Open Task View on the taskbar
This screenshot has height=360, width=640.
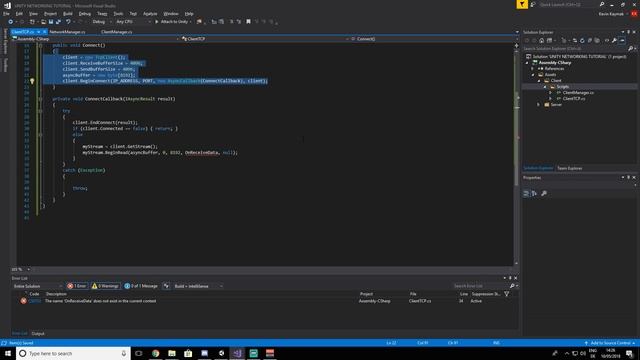coord(139,353)
